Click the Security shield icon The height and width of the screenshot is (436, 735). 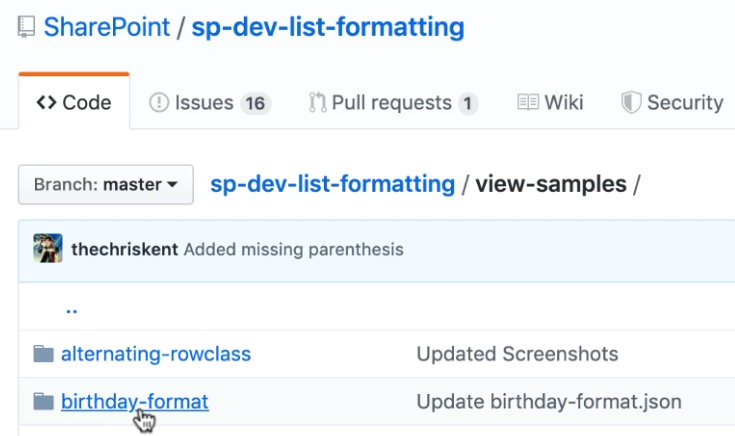631,102
